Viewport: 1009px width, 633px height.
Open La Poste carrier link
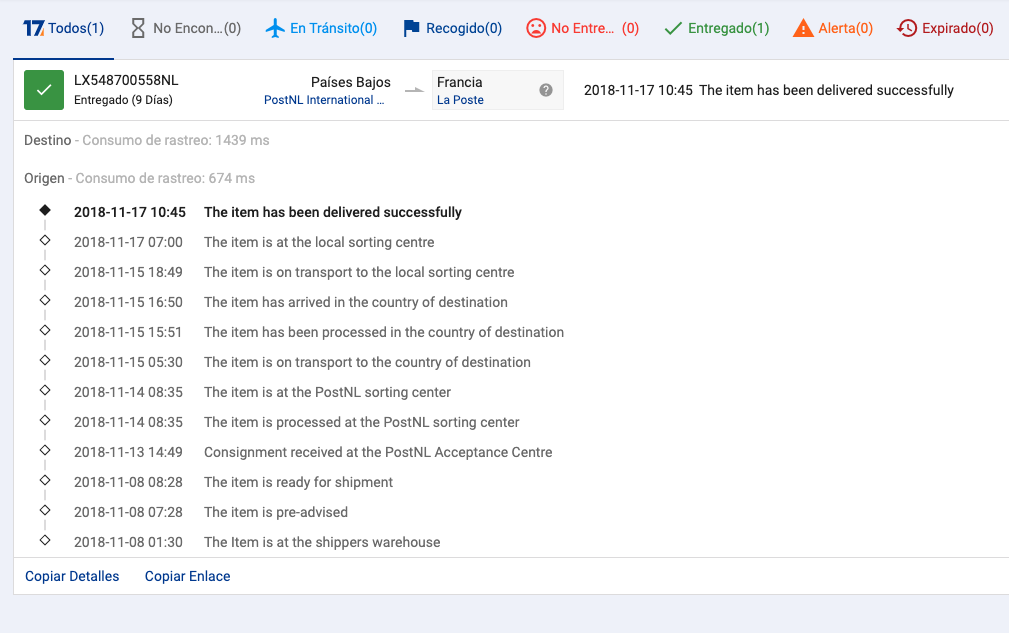click(460, 100)
